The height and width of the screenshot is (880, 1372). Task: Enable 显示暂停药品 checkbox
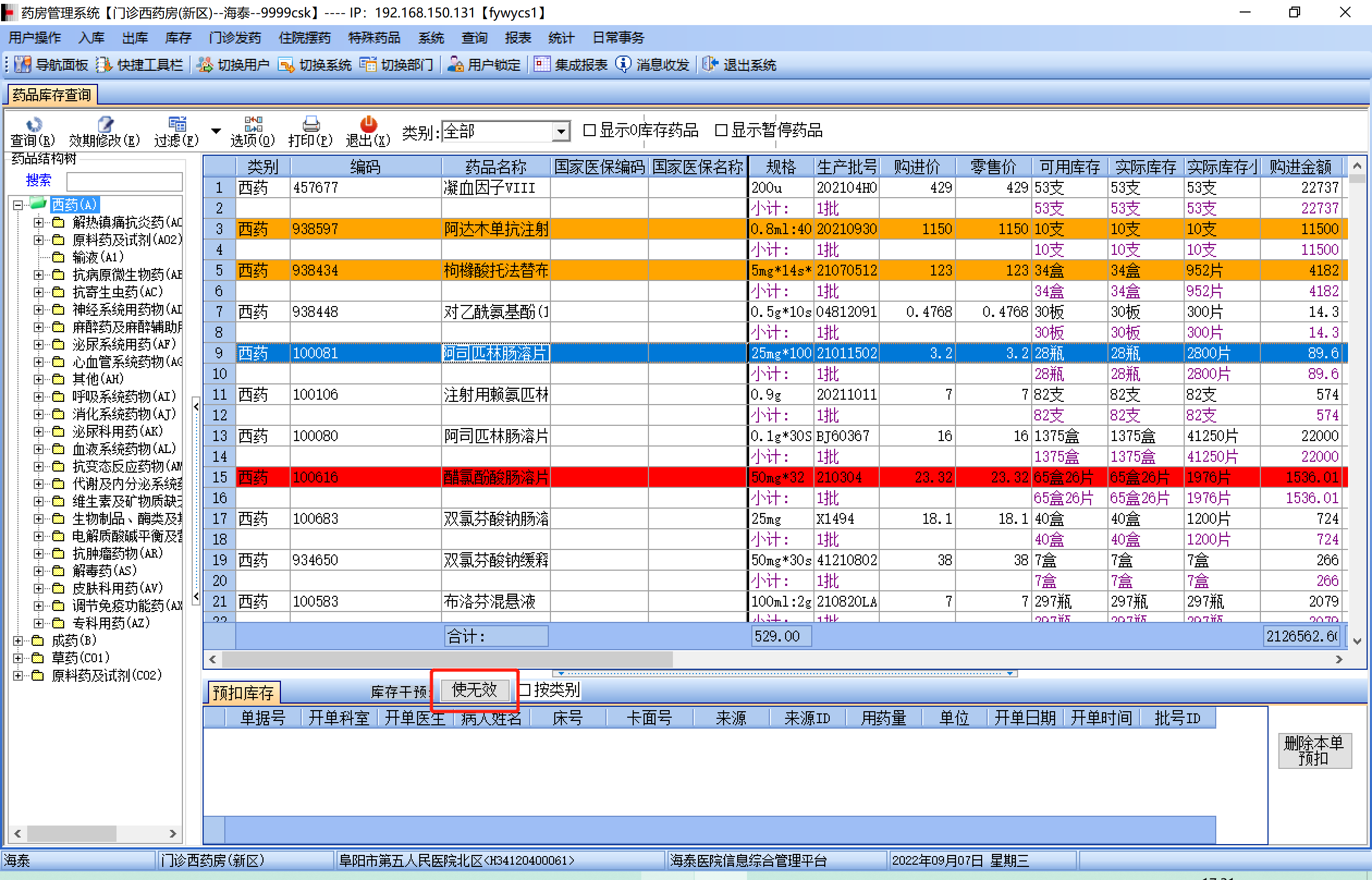[721, 130]
